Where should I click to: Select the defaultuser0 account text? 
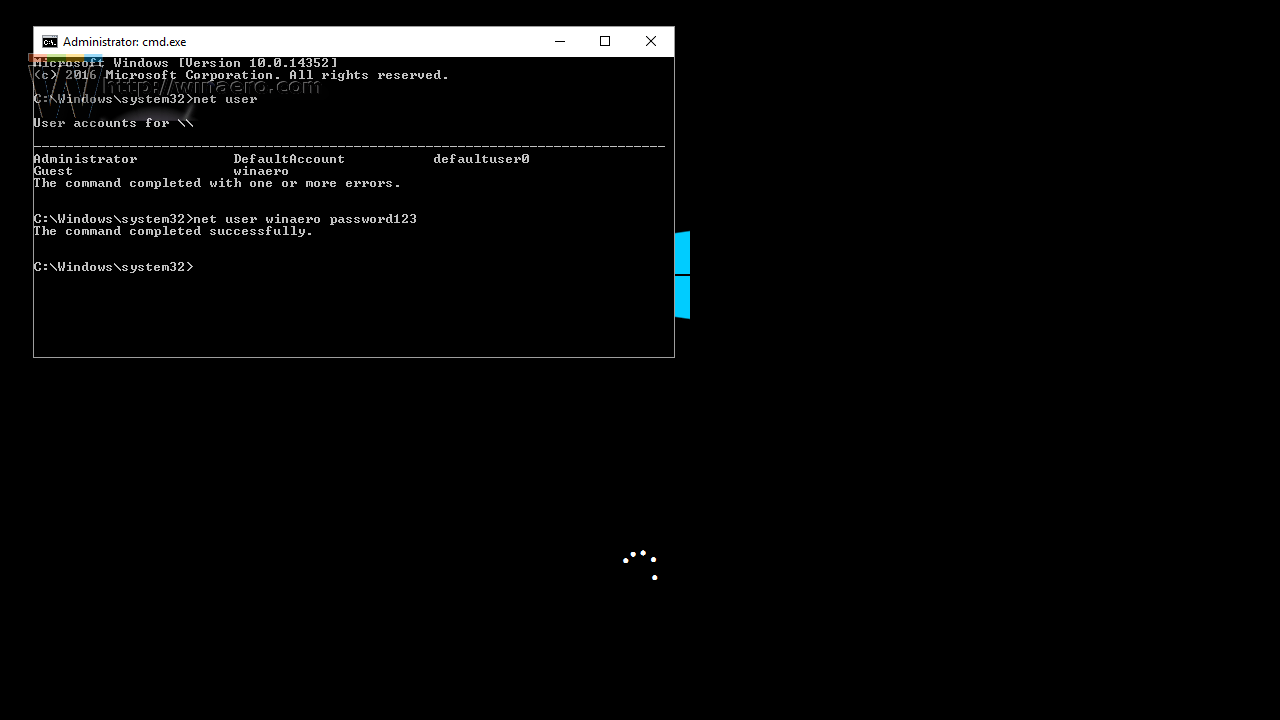click(x=481, y=158)
